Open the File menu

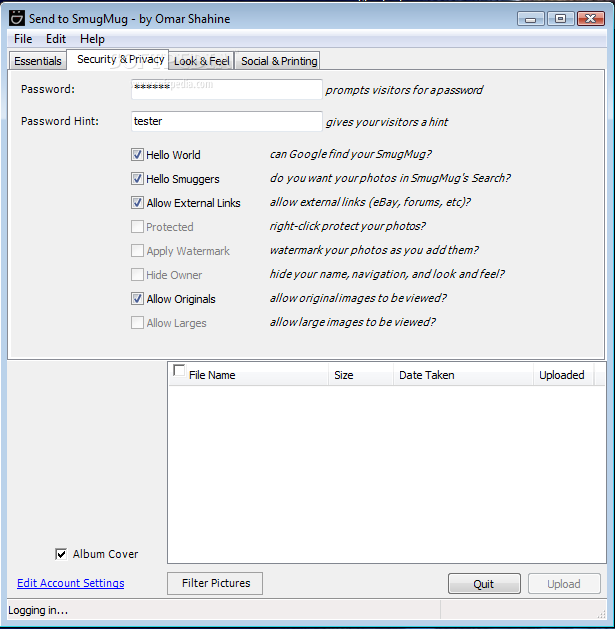(x=23, y=39)
